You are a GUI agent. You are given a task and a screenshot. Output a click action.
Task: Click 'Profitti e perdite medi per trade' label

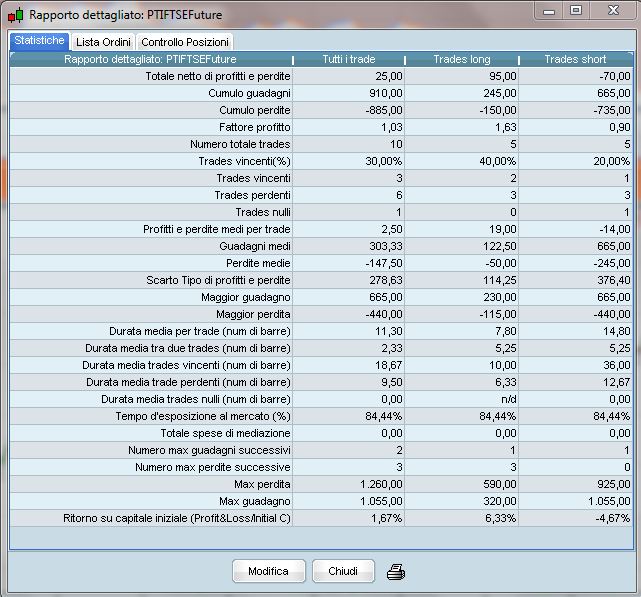tap(217, 229)
